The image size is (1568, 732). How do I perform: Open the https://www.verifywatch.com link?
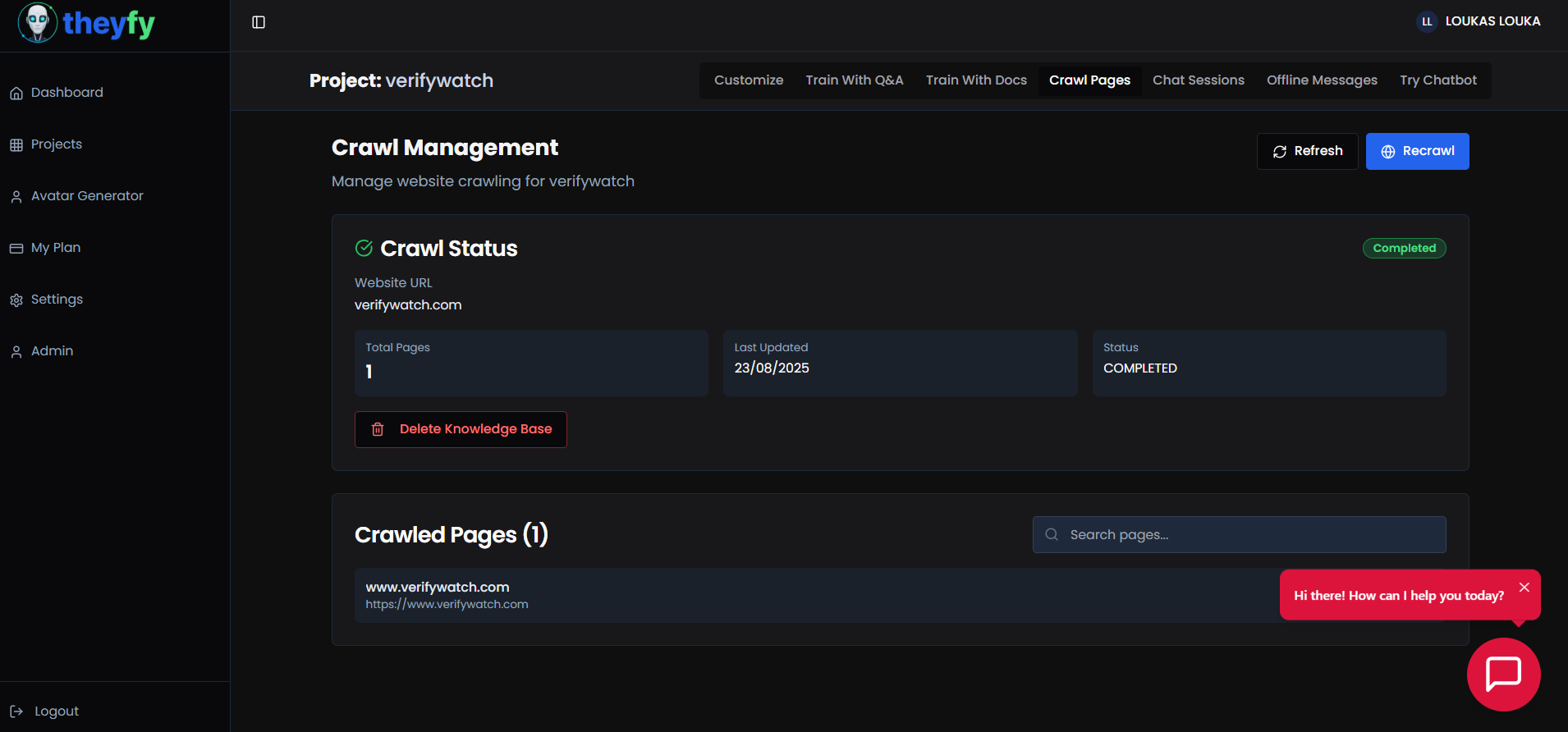[447, 605]
